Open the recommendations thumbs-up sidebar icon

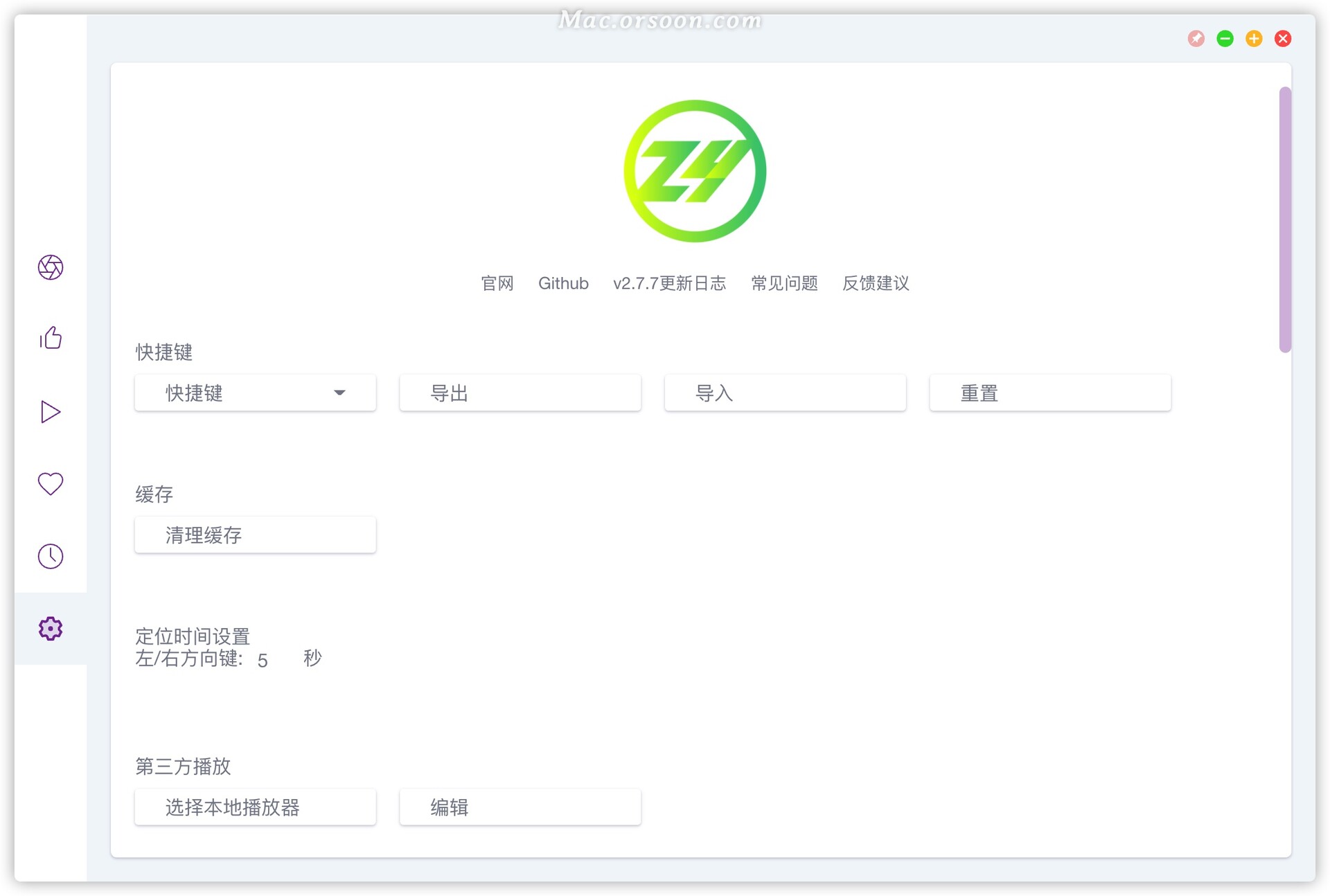click(x=49, y=339)
